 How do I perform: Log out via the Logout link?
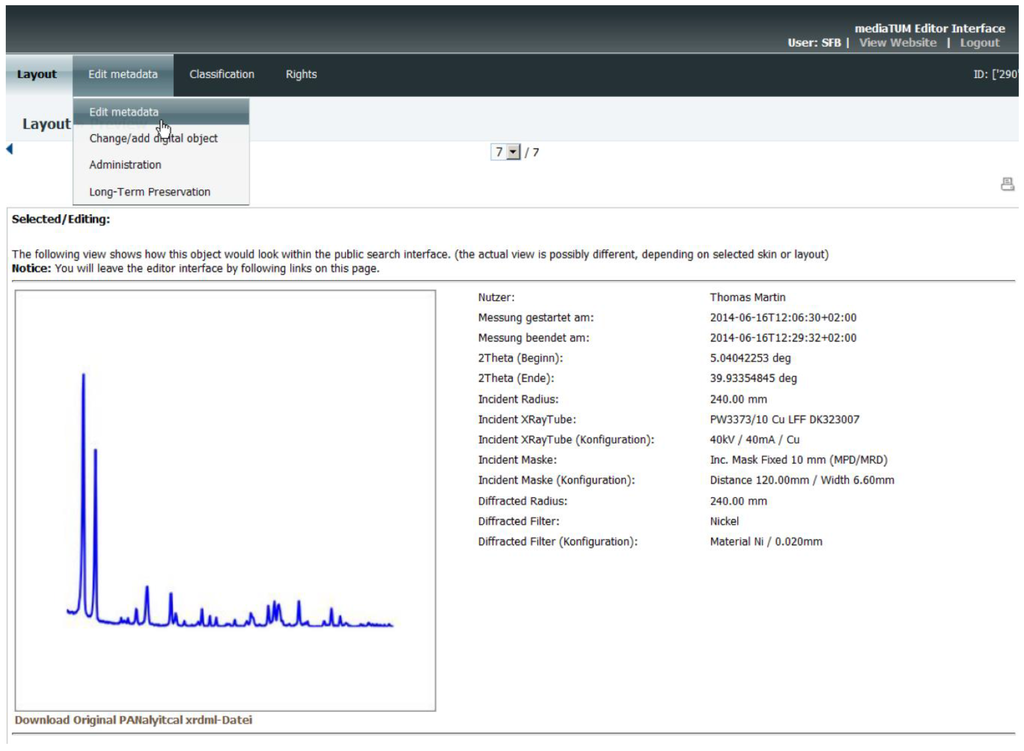tap(980, 43)
